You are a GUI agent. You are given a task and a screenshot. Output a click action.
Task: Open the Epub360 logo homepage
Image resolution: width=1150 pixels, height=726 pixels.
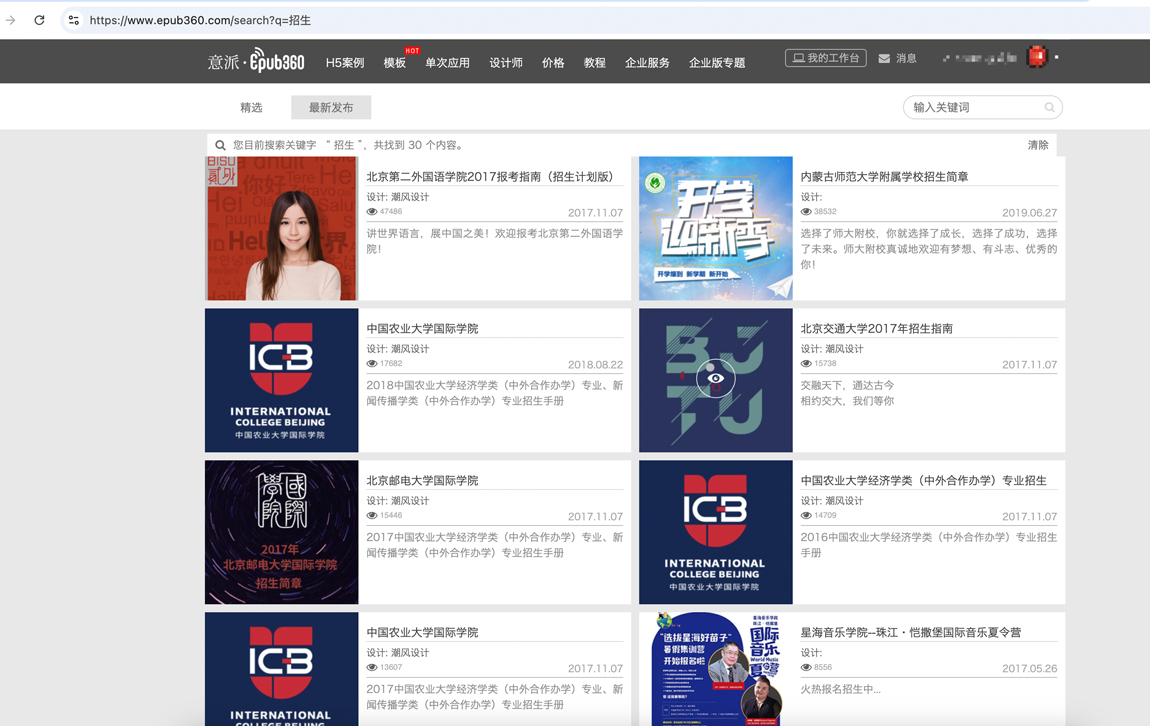256,61
